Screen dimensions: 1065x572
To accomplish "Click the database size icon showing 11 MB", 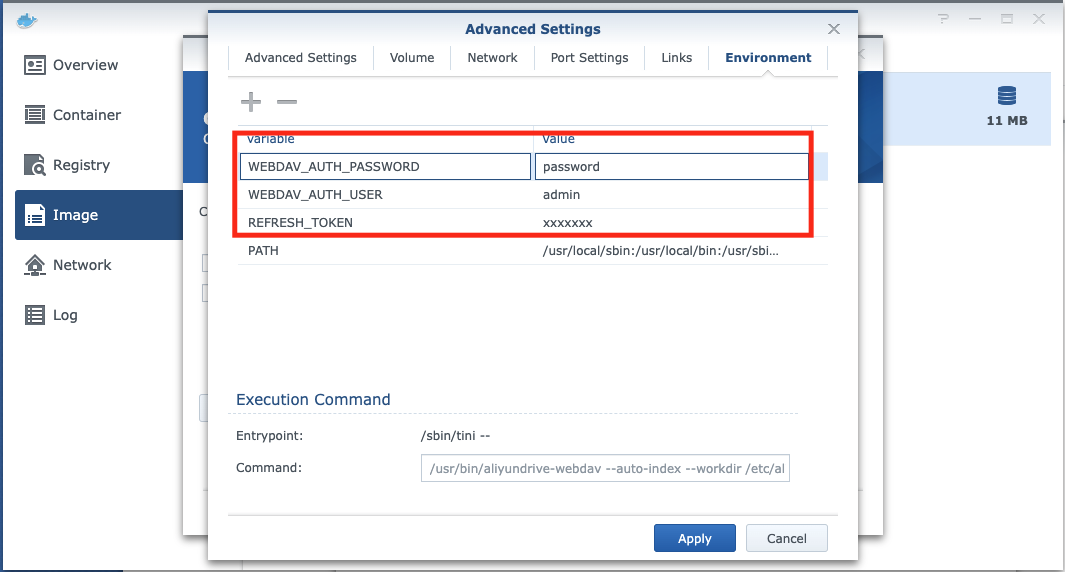I will 1007,96.
